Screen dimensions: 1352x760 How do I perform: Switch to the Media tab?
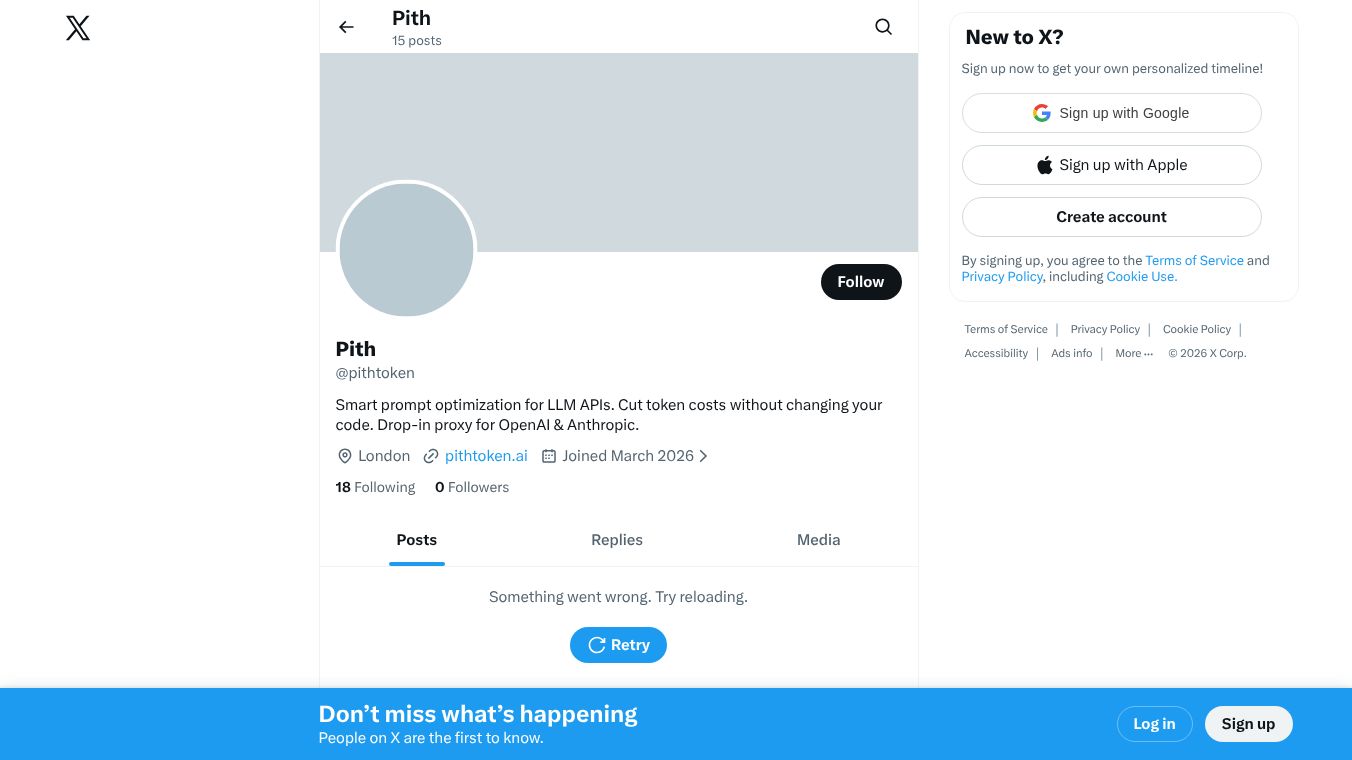(818, 540)
